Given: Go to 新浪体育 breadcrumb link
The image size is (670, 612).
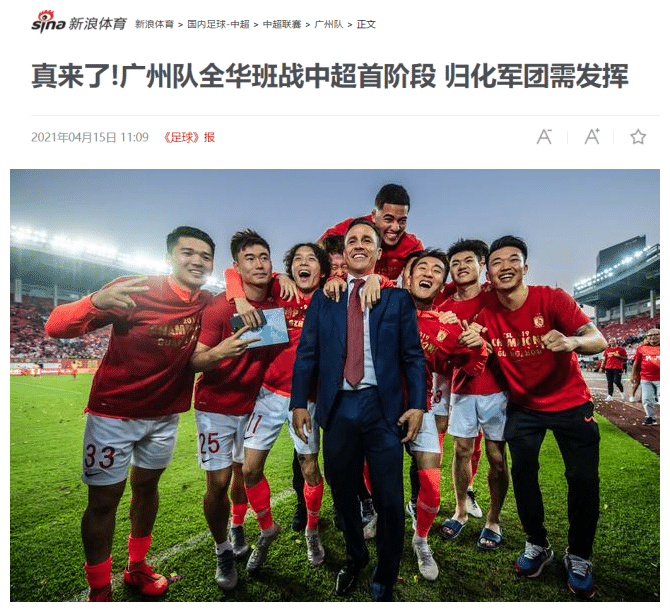Looking at the screenshot, I should click(x=154, y=24).
